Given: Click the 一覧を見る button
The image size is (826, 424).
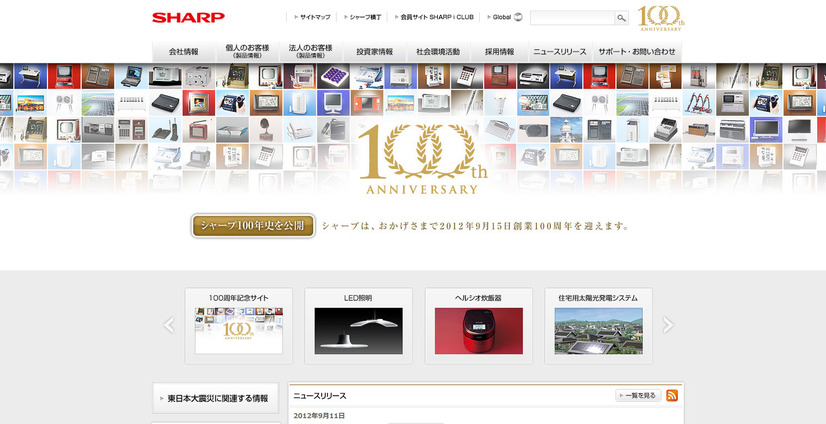Looking at the screenshot, I should point(638,396).
